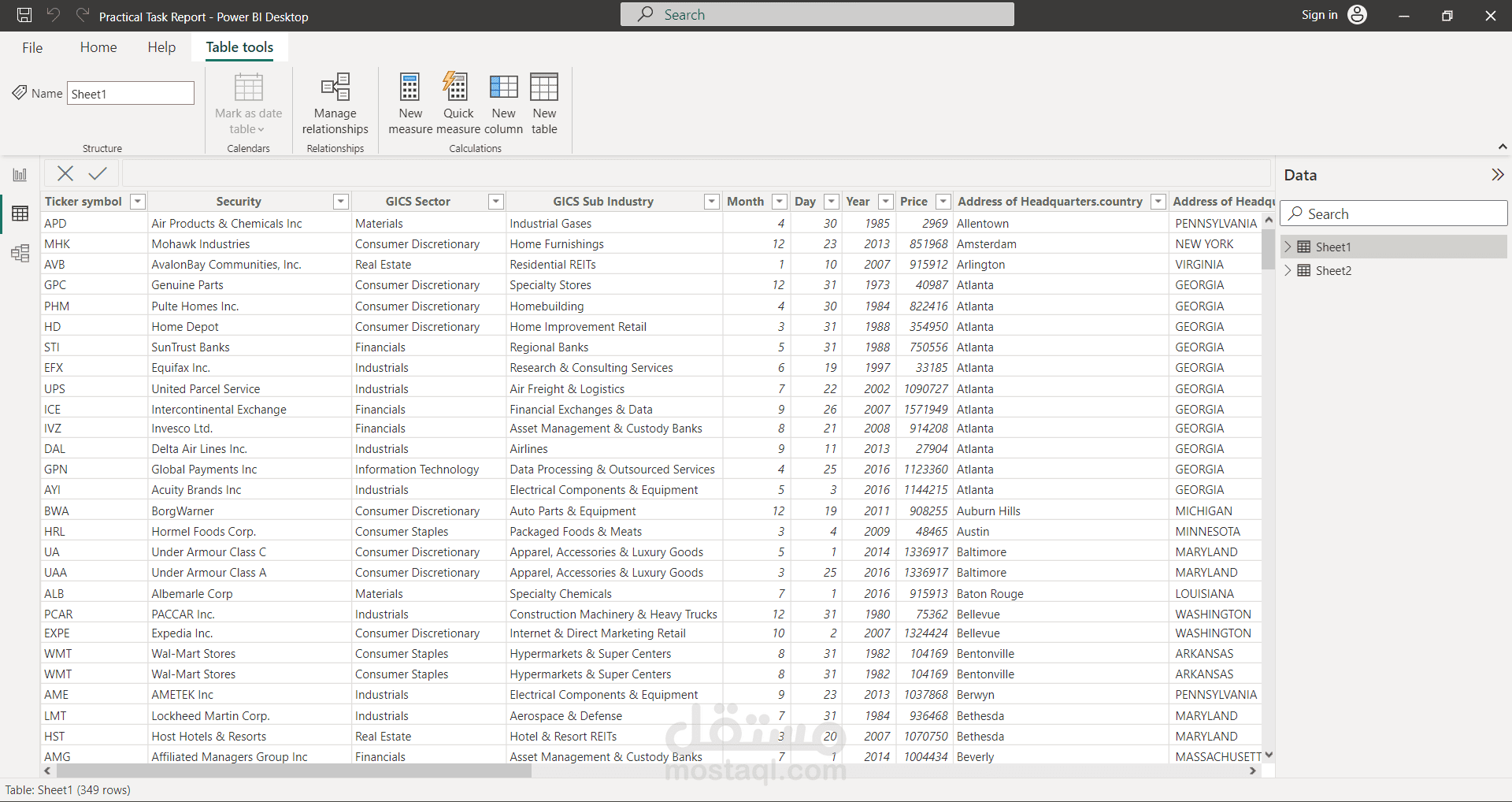Viewport: 1512px width, 802px height.
Task: Open GICS Sector column filter dropdown
Action: pos(496,202)
